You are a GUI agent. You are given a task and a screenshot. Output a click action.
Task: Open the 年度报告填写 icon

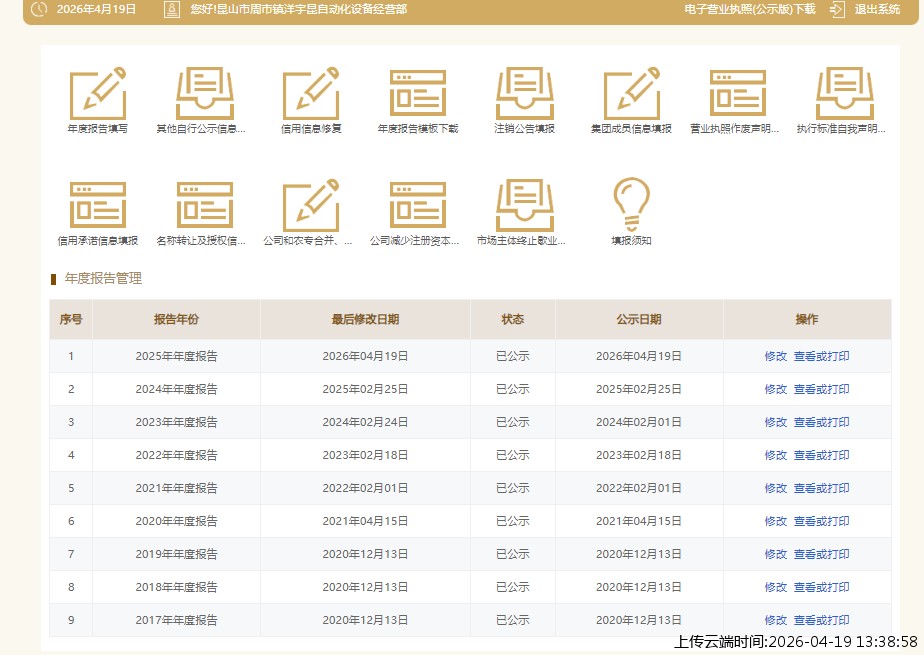pyautogui.click(x=97, y=94)
